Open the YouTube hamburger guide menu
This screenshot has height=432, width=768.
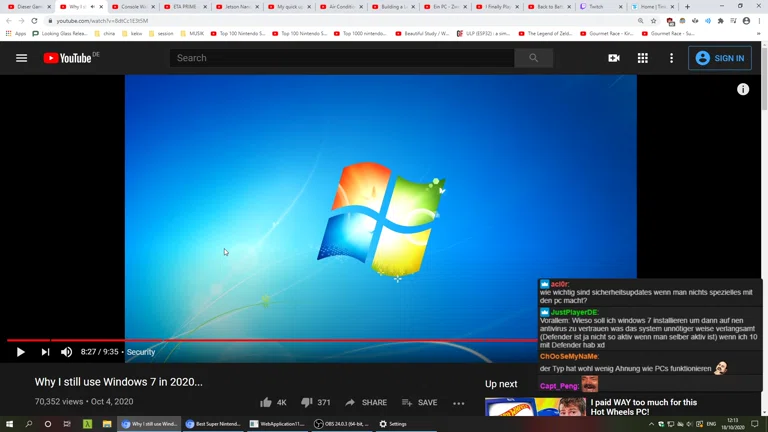pyautogui.click(x=22, y=58)
